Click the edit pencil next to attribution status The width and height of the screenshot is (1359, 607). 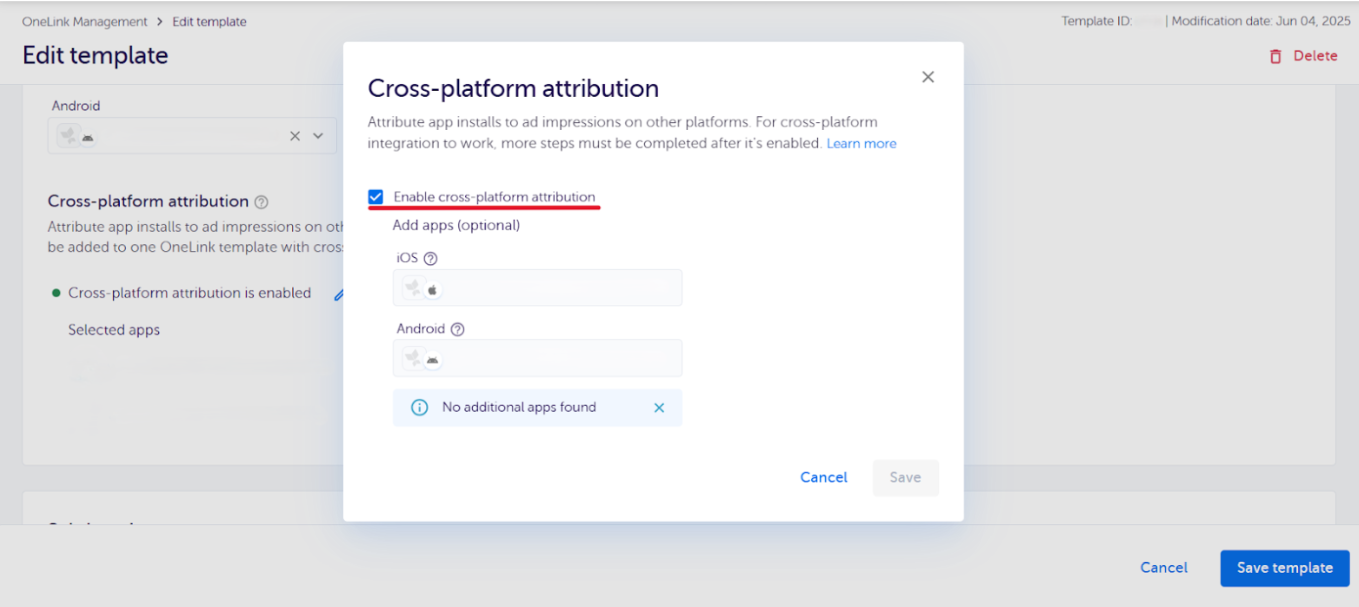(x=339, y=293)
